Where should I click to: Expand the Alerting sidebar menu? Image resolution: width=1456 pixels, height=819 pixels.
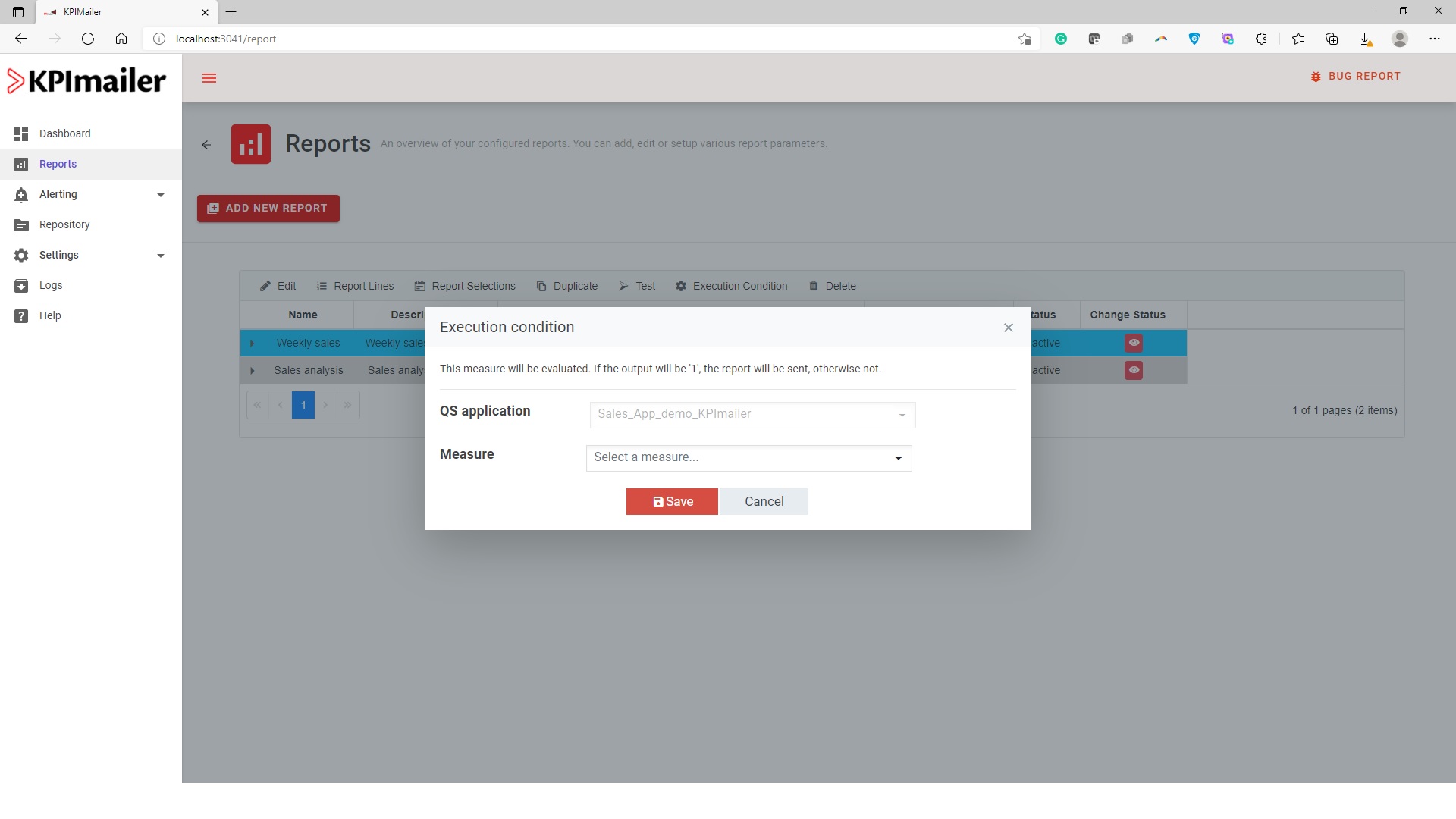[x=160, y=195]
